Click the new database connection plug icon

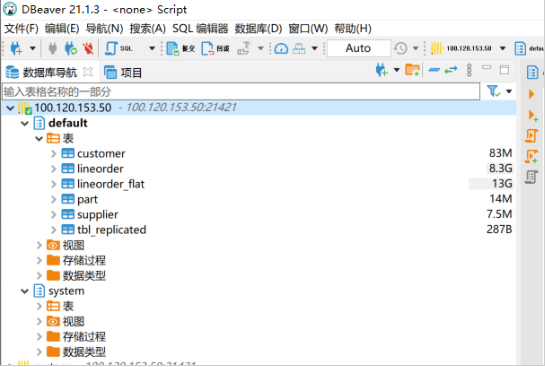tap(16, 48)
